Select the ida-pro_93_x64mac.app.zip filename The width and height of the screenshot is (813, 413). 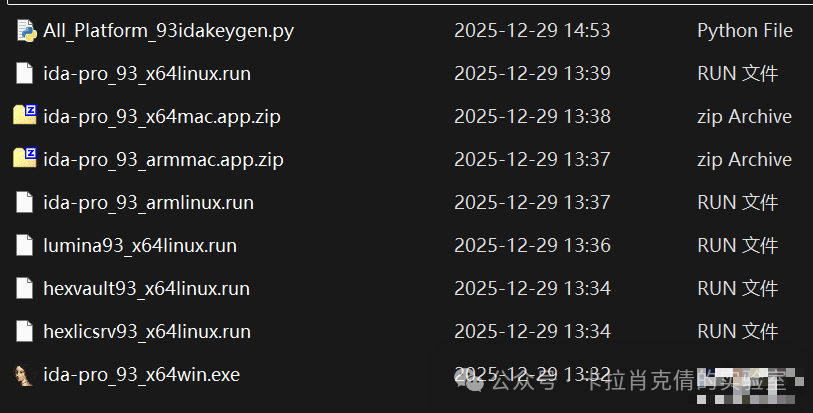click(162, 117)
